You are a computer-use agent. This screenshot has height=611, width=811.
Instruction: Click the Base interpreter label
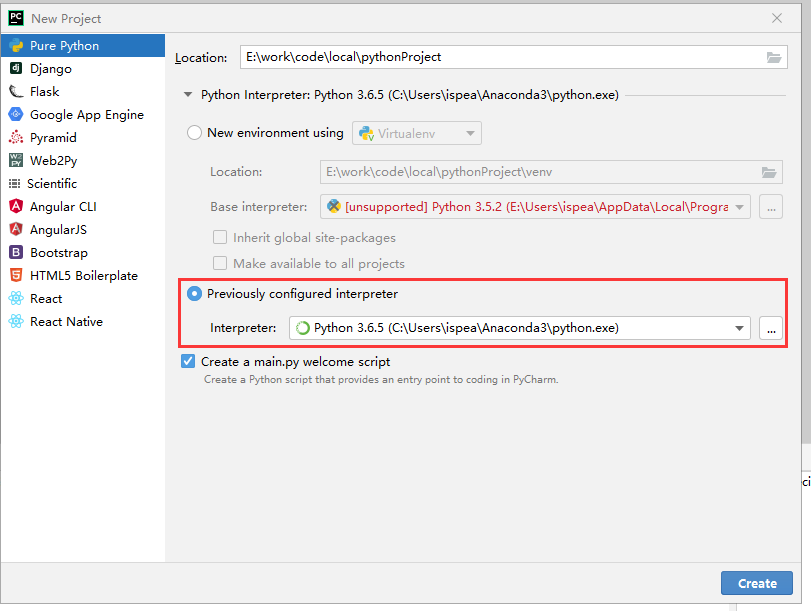259,207
